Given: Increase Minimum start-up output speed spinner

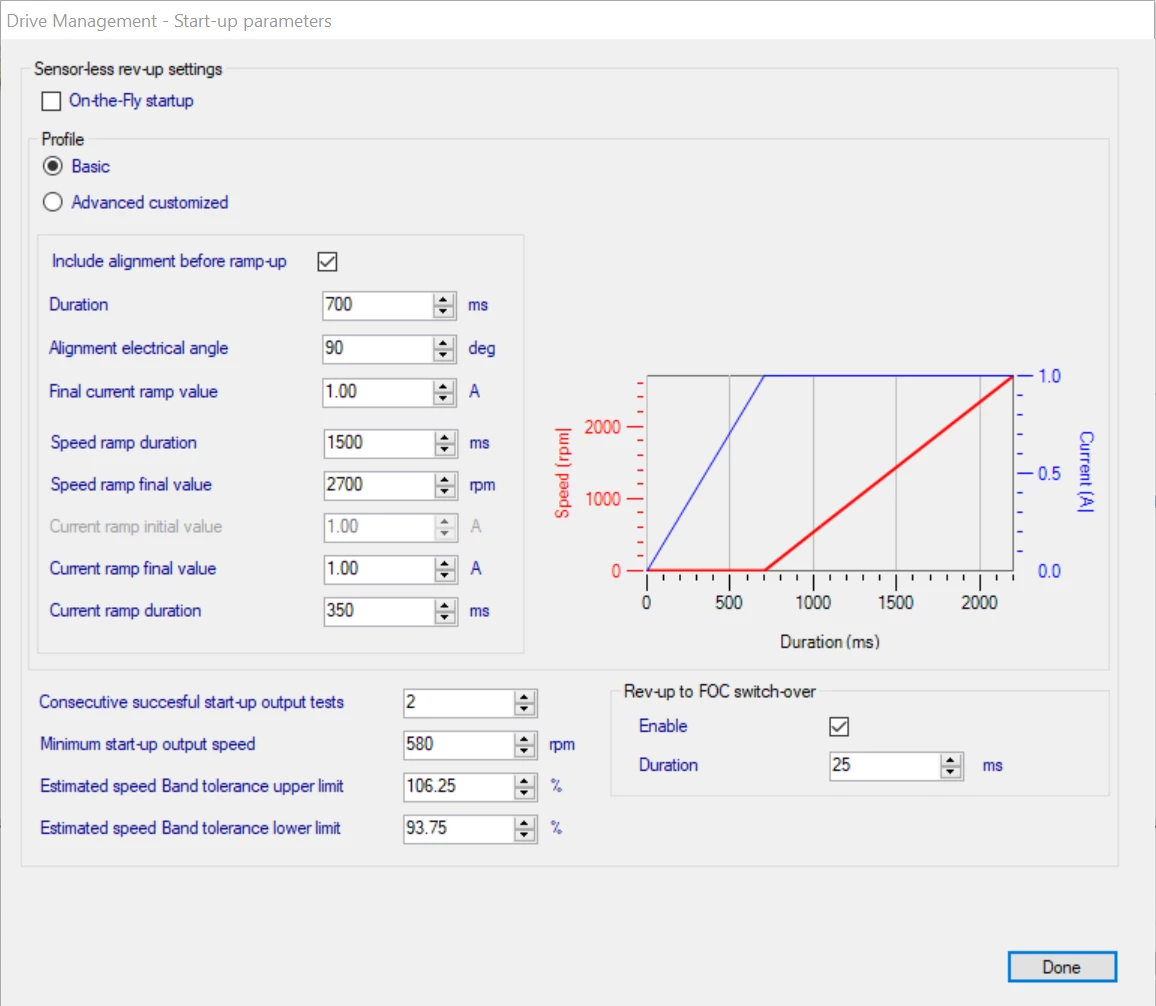Looking at the screenshot, I should click(524, 739).
